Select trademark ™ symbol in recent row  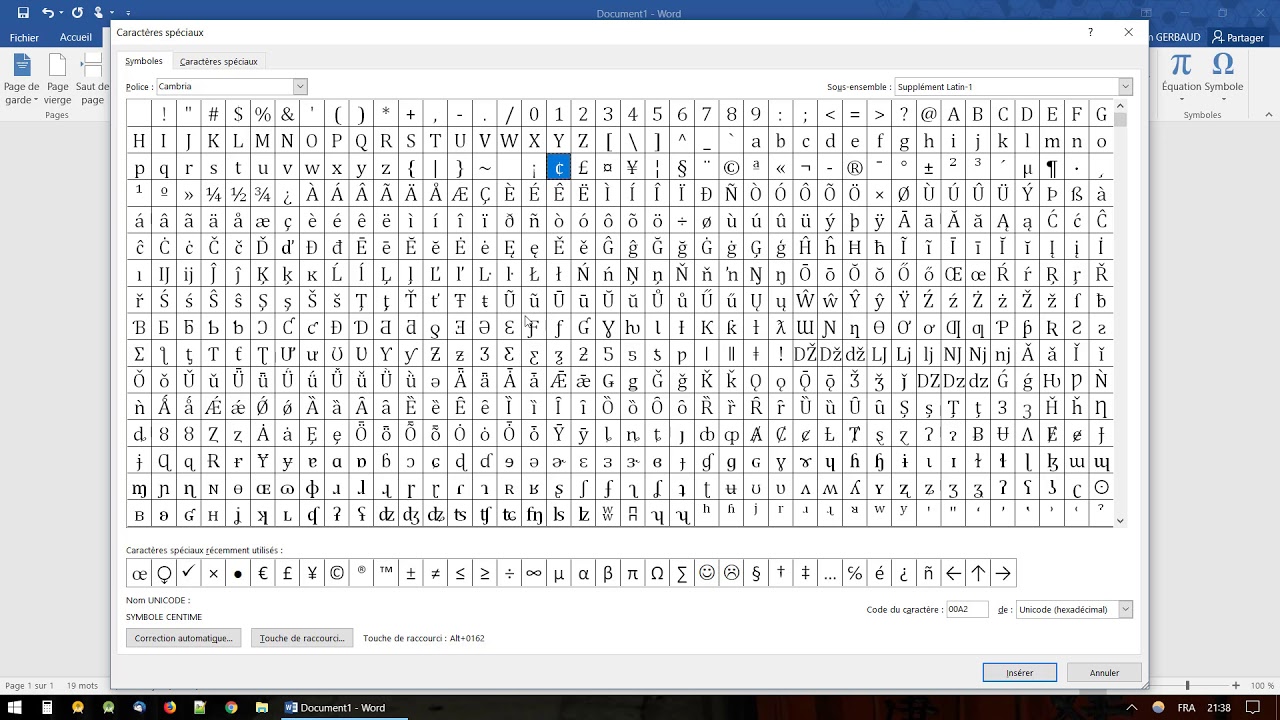click(386, 573)
